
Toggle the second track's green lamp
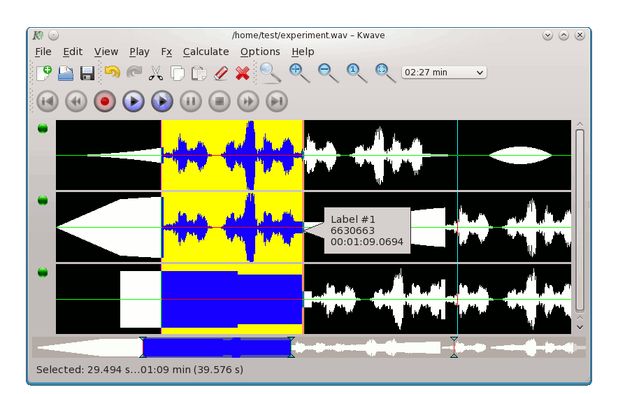(43, 200)
